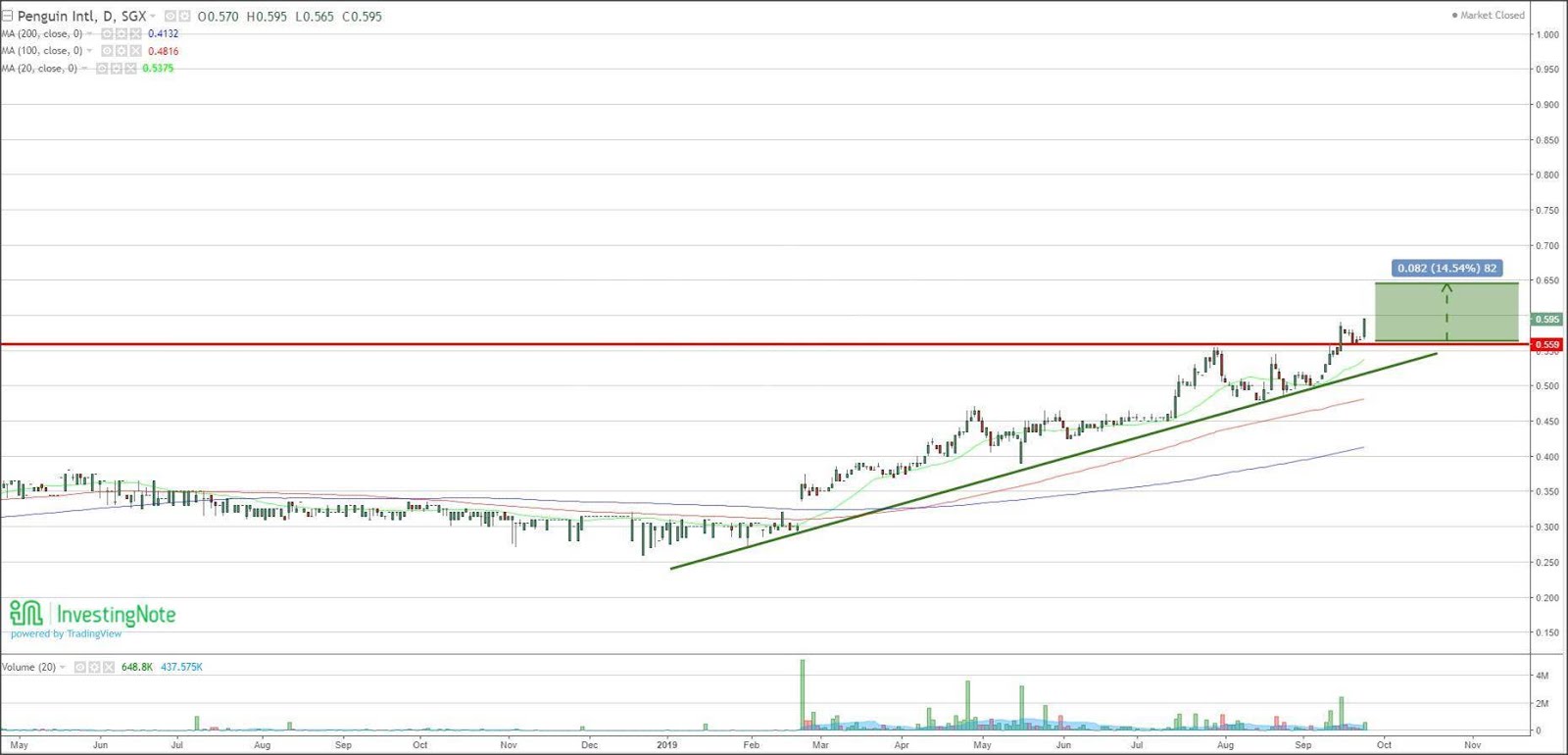Click the Volume (20) label
Image resolution: width=1568 pixels, height=755 pixels.
[x=28, y=667]
